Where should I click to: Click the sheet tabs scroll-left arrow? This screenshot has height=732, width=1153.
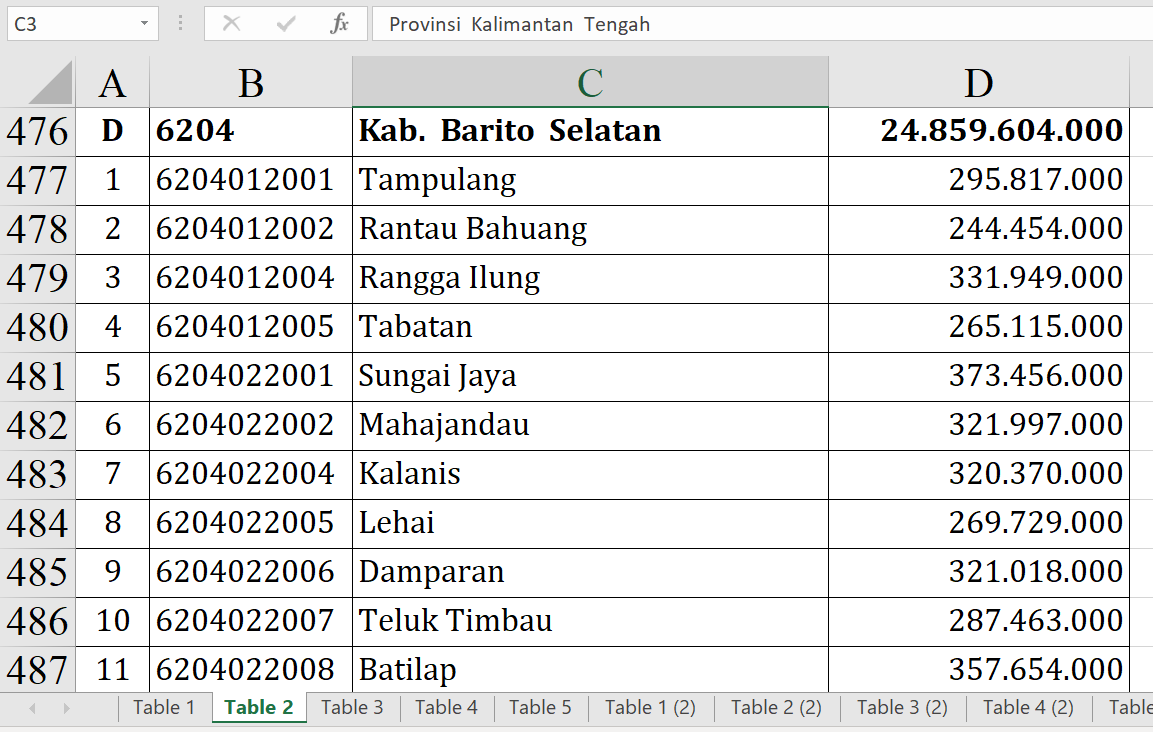coord(32,708)
